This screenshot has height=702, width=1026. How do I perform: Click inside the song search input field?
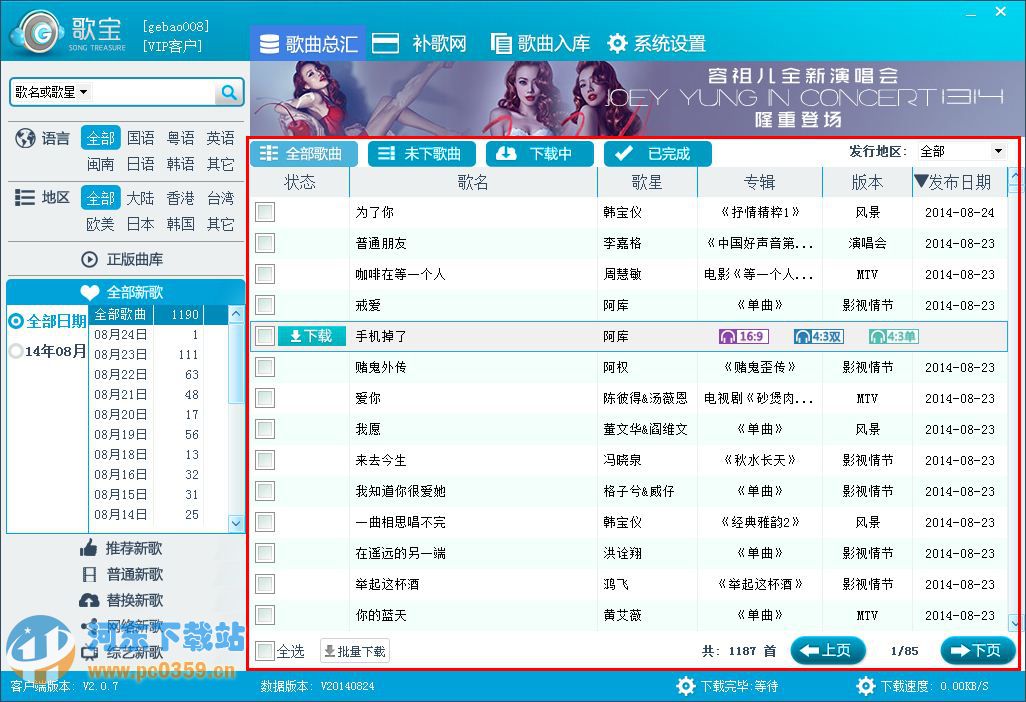click(150, 91)
